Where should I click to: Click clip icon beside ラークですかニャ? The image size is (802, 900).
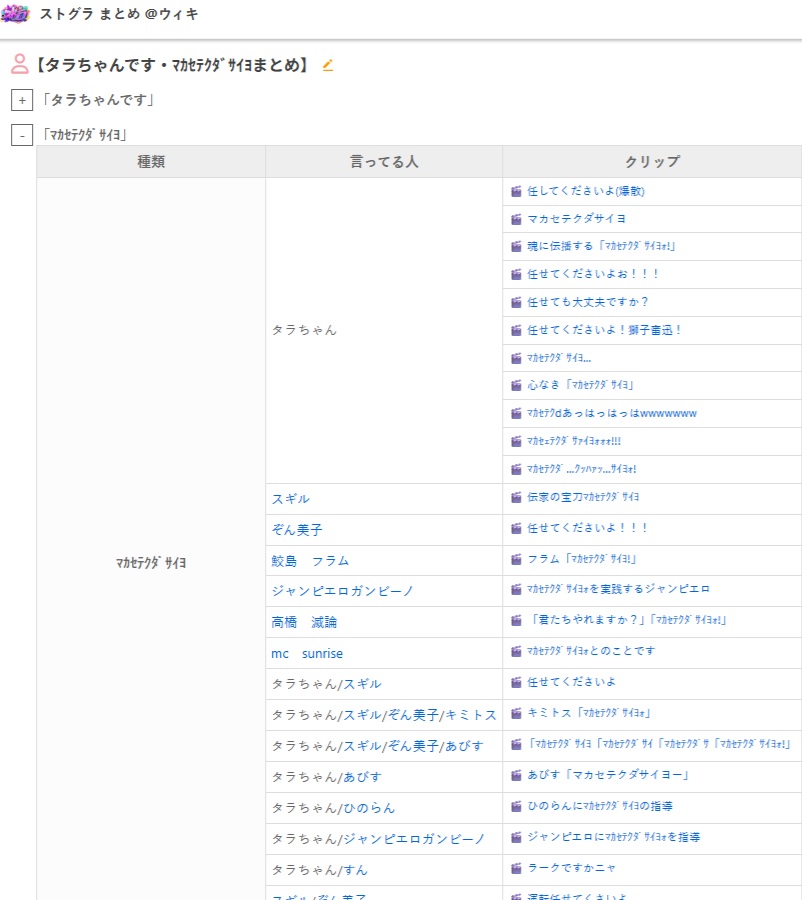pyautogui.click(x=516, y=868)
